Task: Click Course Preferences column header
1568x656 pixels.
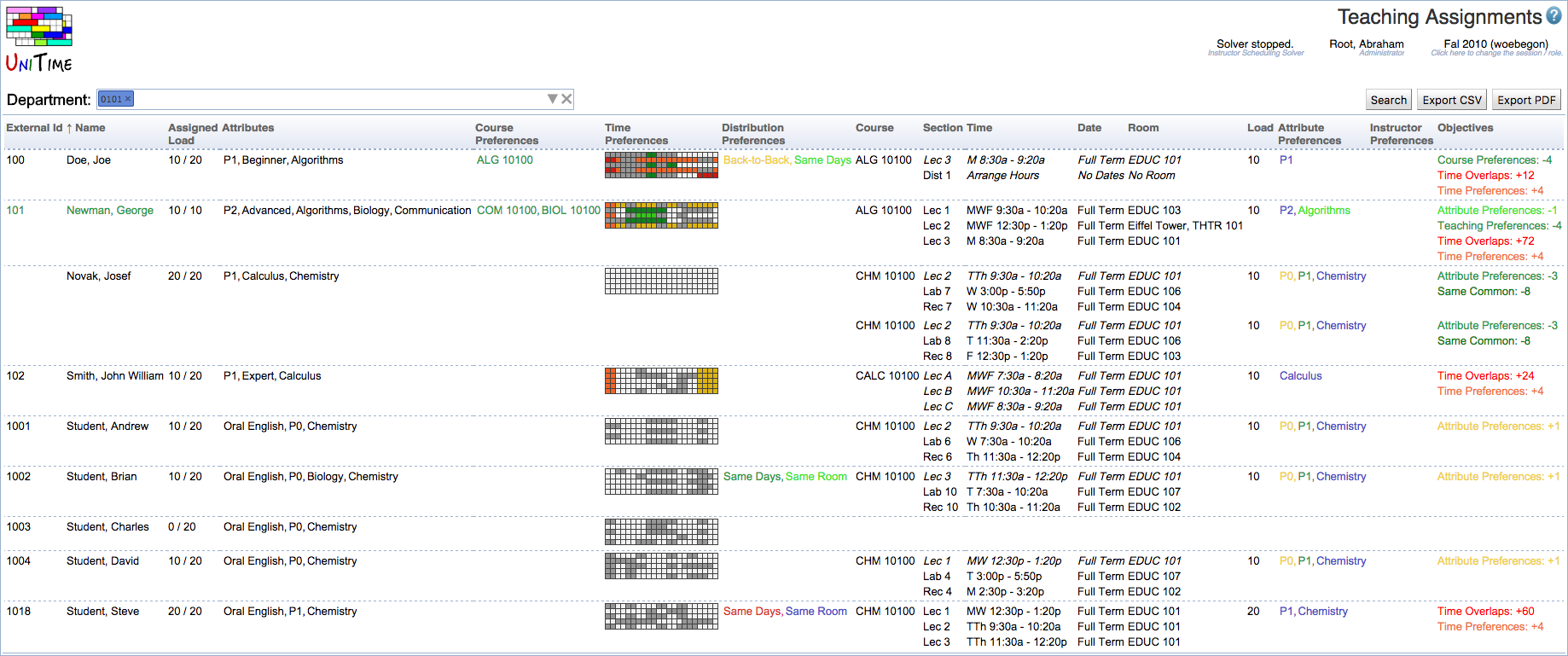Action: point(507,134)
